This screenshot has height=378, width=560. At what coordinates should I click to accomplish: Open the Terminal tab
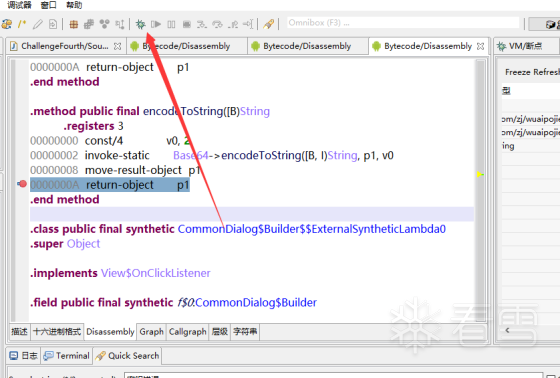tap(67, 356)
